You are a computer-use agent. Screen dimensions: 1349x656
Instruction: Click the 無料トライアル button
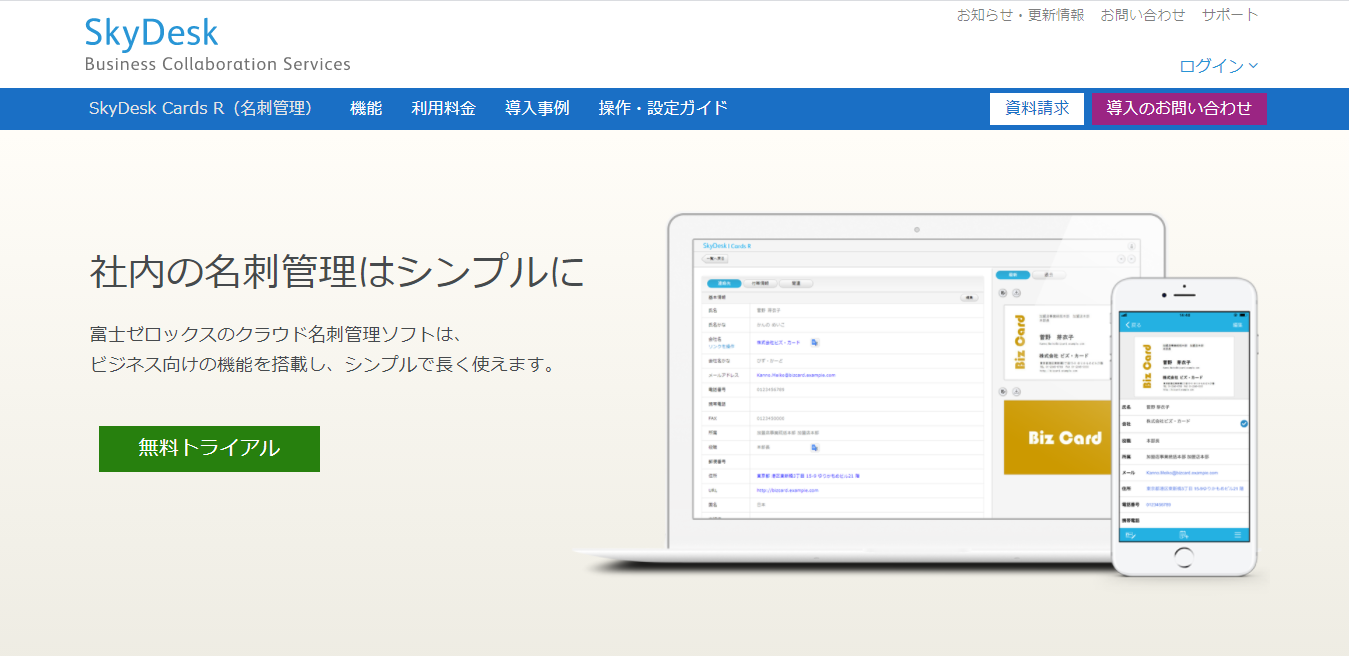[x=209, y=448]
